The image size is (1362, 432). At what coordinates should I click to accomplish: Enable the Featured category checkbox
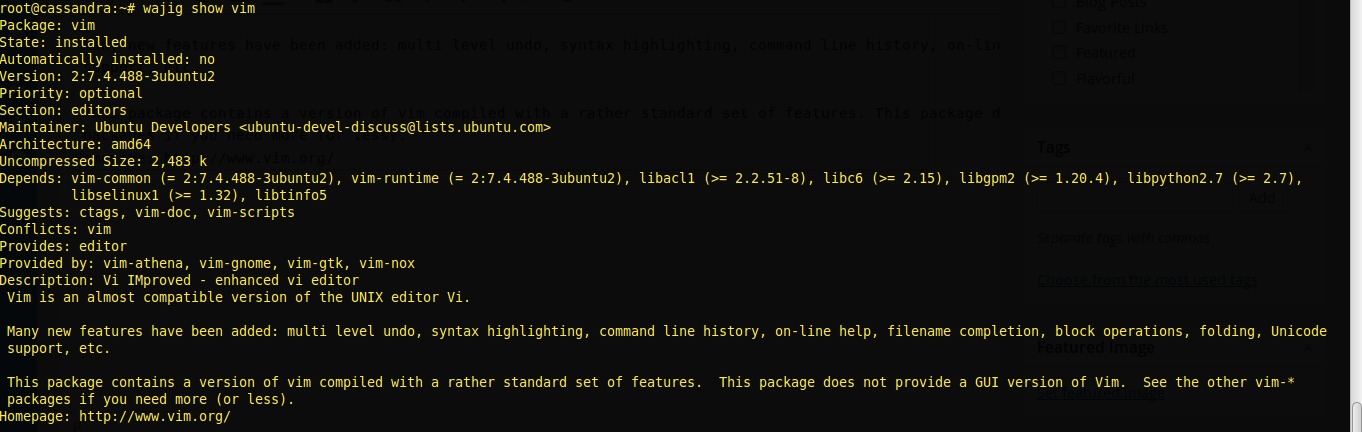point(1057,53)
